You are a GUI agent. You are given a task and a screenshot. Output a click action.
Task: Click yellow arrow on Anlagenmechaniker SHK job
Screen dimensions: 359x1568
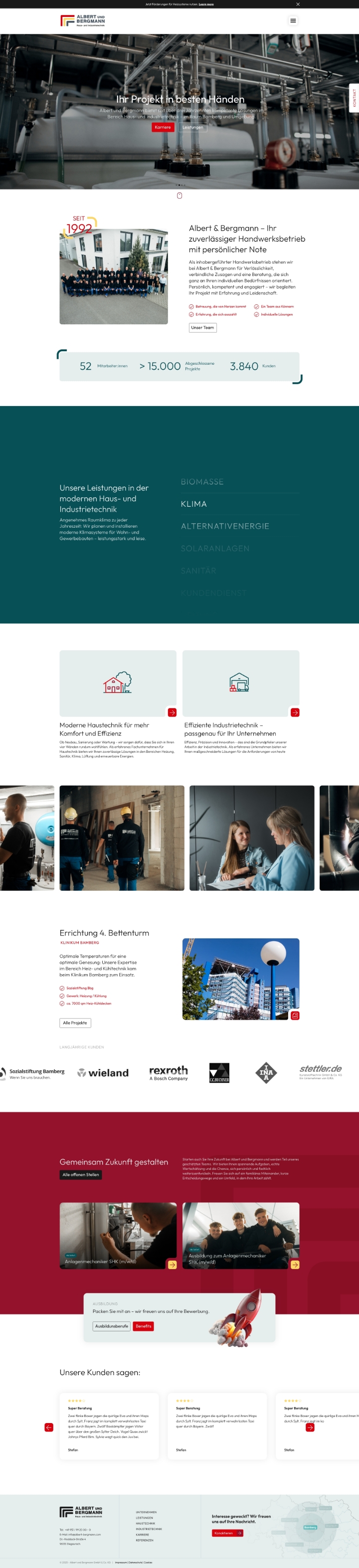click(172, 1264)
